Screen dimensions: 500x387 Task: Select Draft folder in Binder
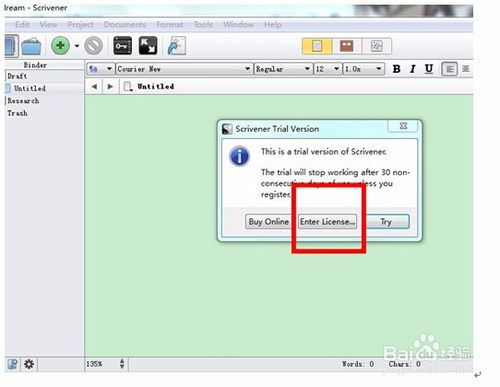point(17,76)
